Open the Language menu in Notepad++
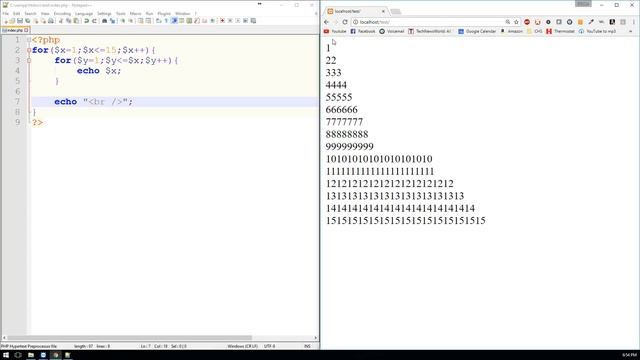Image resolution: width=640 pixels, height=360 pixels. pyautogui.click(x=84, y=13)
